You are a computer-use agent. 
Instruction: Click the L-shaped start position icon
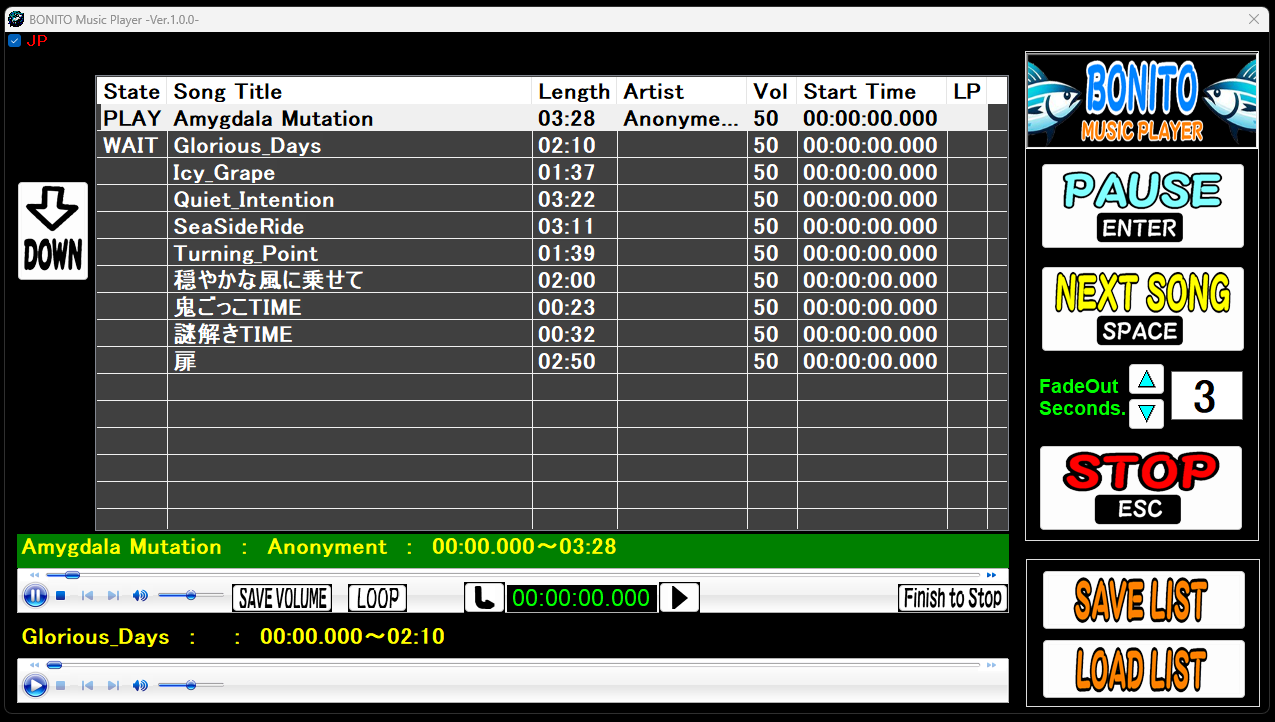[484, 598]
